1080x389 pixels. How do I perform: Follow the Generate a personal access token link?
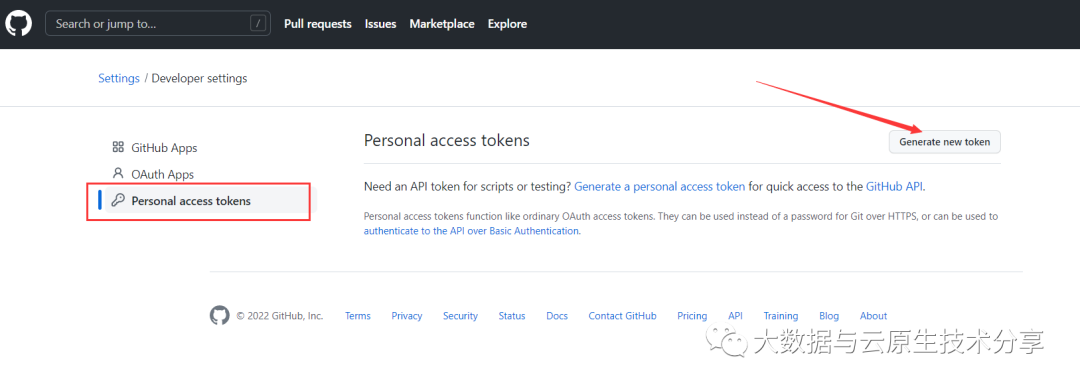[x=659, y=186]
